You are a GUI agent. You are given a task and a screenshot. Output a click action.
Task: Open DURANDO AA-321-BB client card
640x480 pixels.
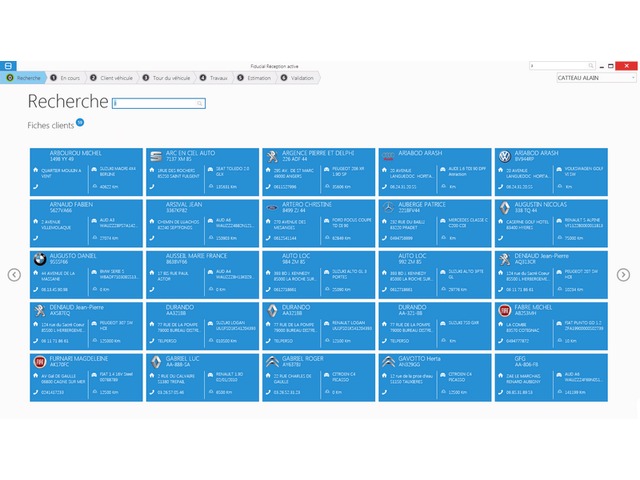click(435, 326)
